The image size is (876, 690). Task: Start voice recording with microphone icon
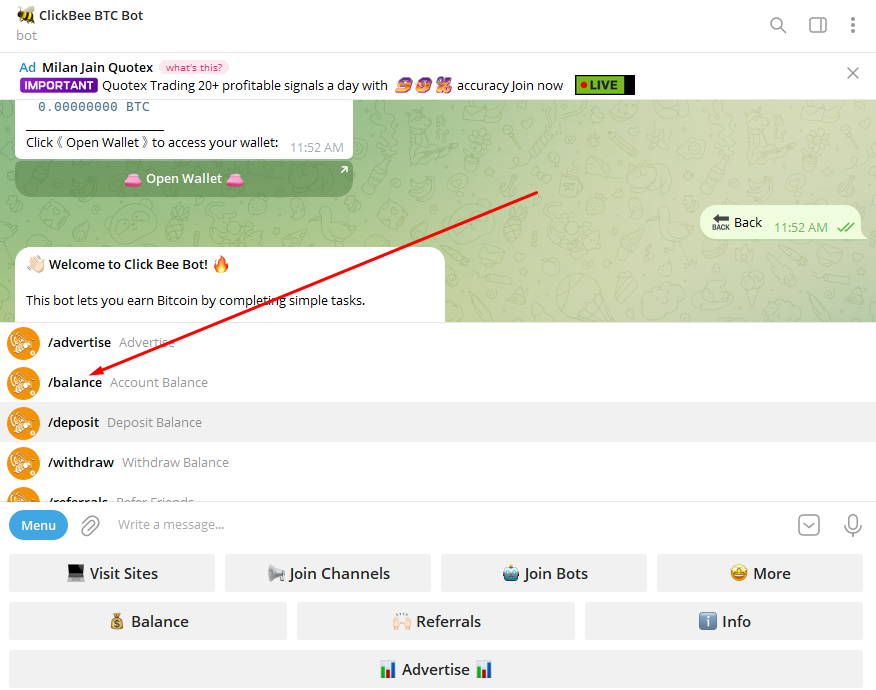pyautogui.click(x=853, y=525)
